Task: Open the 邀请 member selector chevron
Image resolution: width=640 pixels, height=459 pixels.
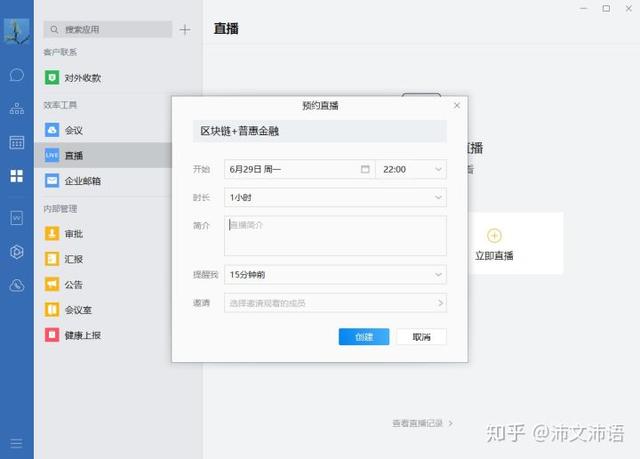Action: pyautogui.click(x=439, y=302)
